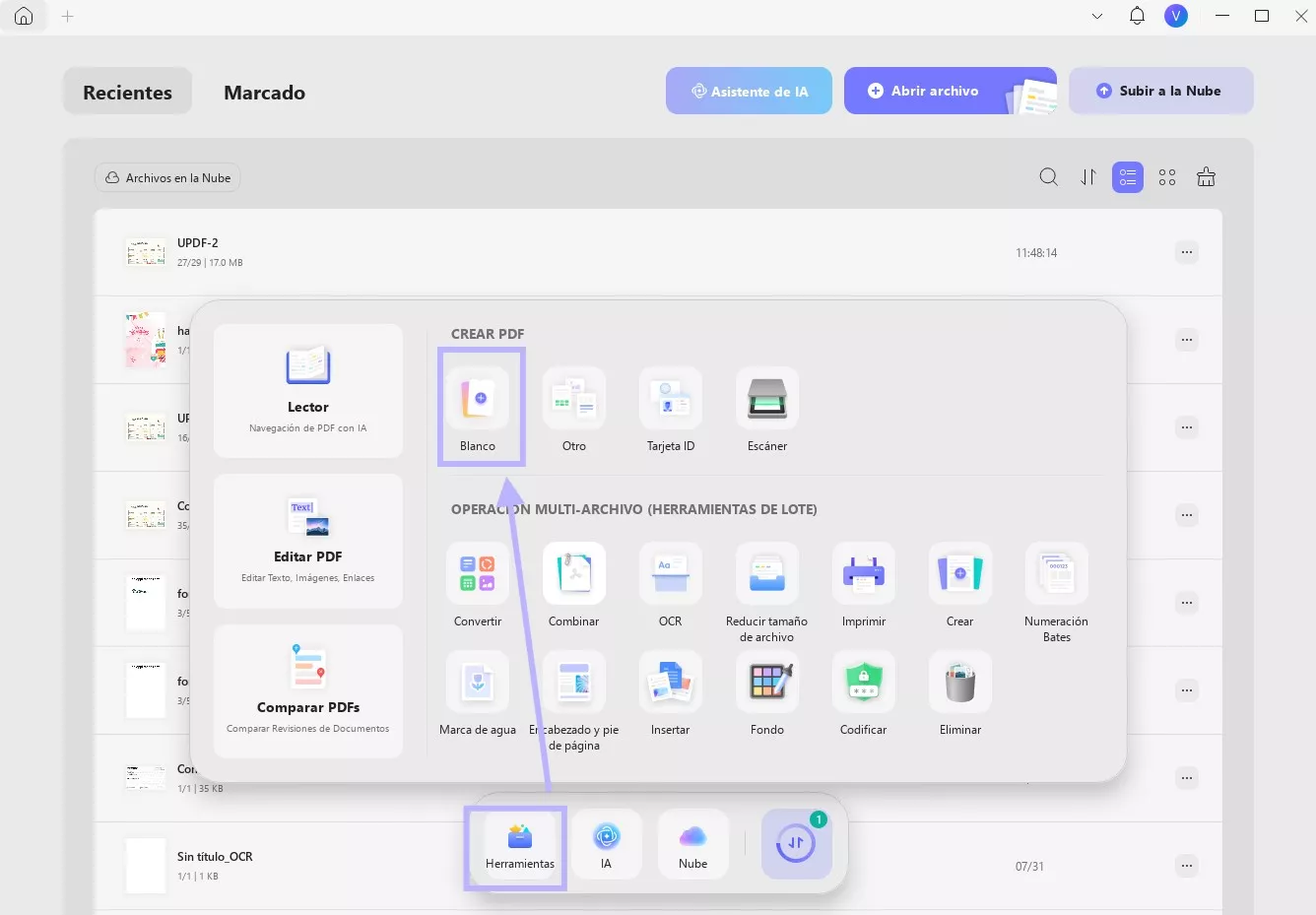Click the search magnifier icon

pyautogui.click(x=1049, y=177)
